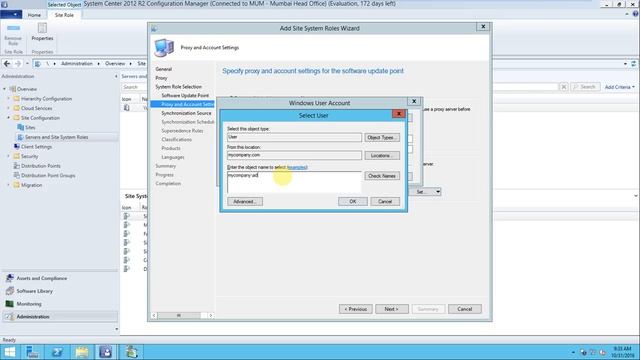Click the Advanced button in Select User

coord(245,202)
